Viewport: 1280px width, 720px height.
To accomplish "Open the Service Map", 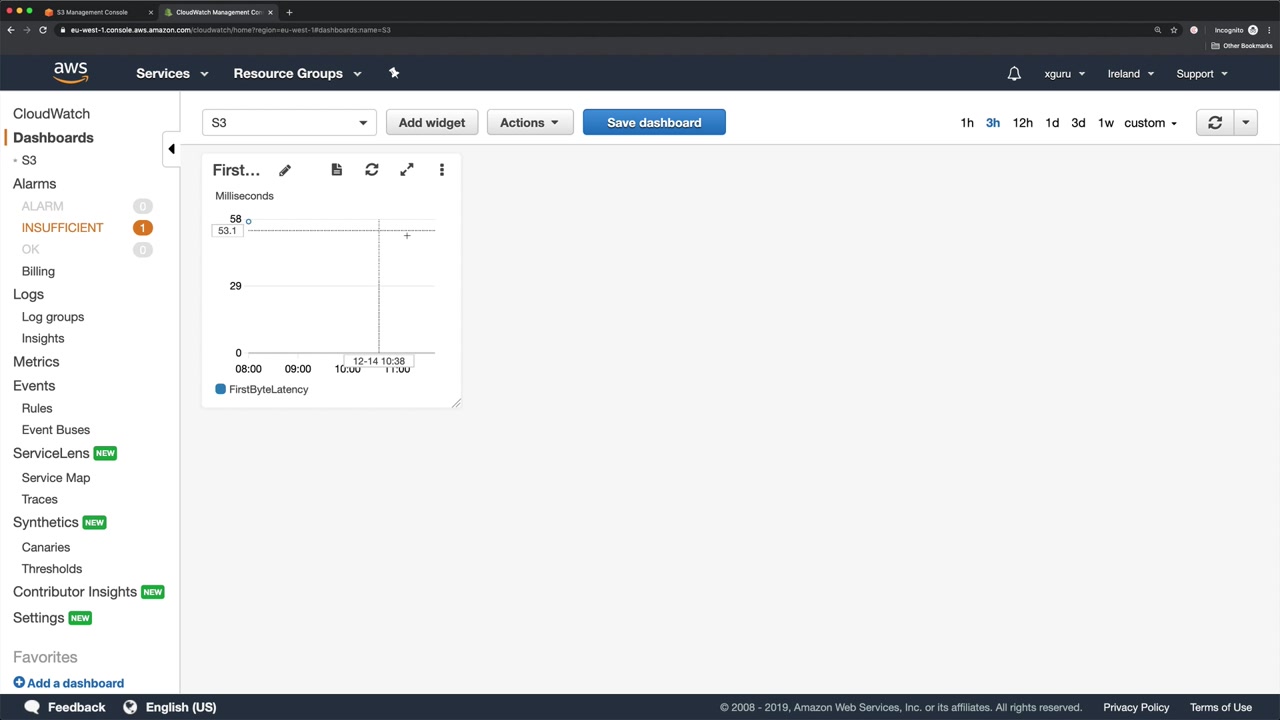I will tap(56, 478).
